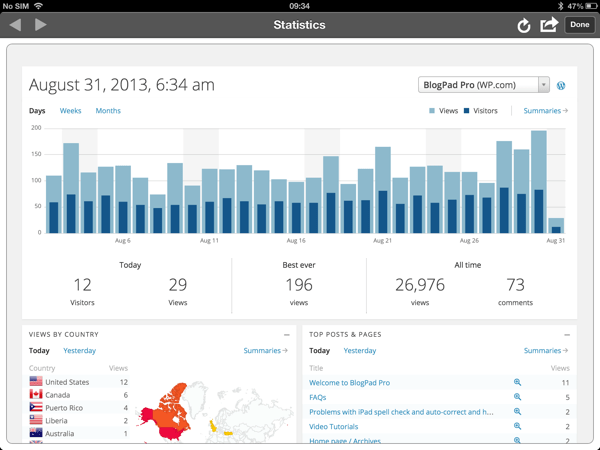Tap the forward arrow navigation icon
This screenshot has width=600, height=450.
(41, 24)
